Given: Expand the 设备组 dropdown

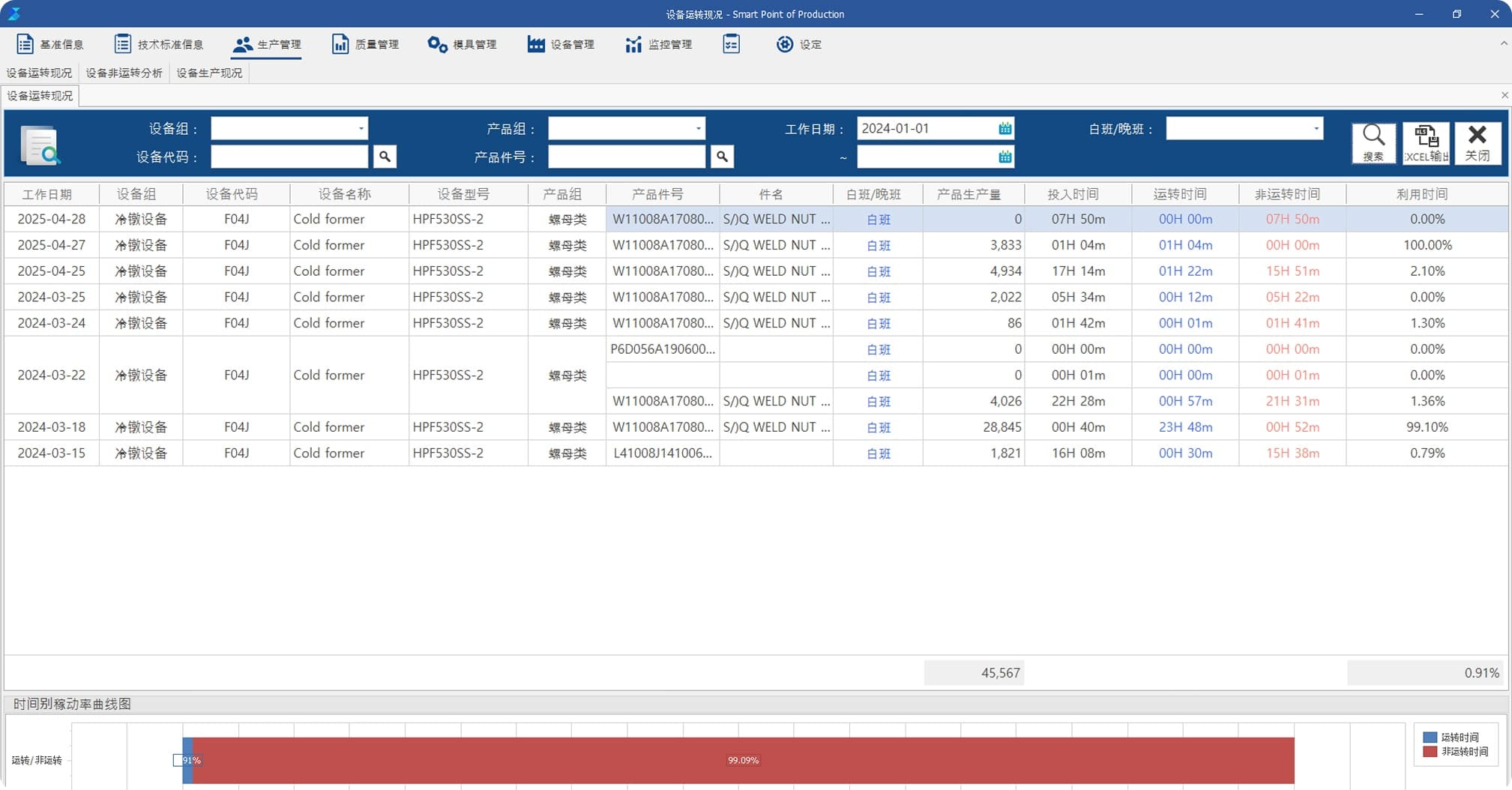Looking at the screenshot, I should [361, 129].
